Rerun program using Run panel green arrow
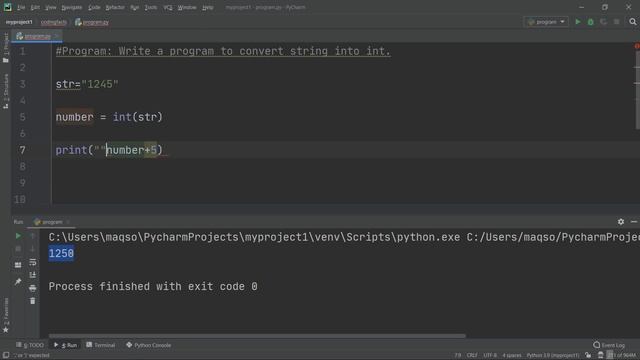 18,236
